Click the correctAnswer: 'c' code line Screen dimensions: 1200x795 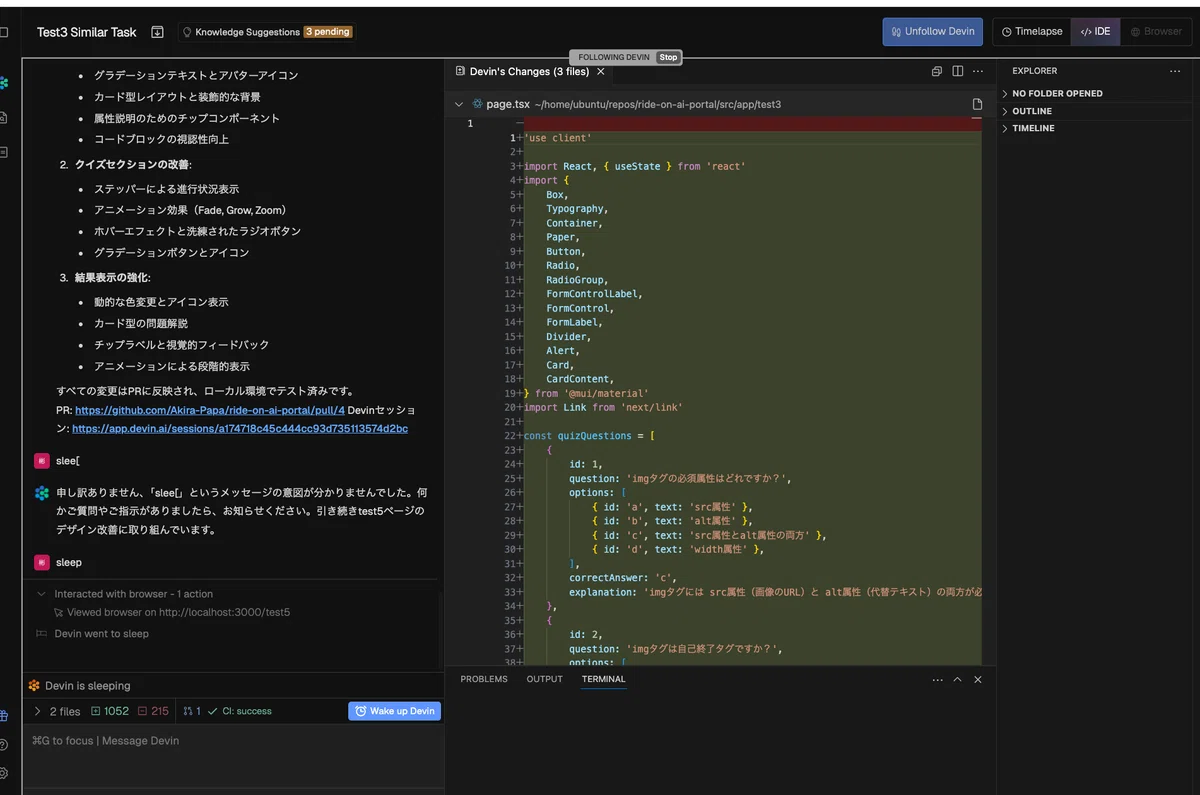coord(623,577)
